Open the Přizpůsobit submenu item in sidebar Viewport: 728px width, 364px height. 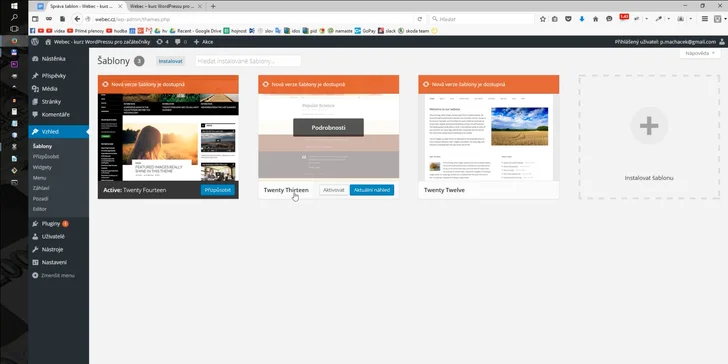pyautogui.click(x=46, y=156)
